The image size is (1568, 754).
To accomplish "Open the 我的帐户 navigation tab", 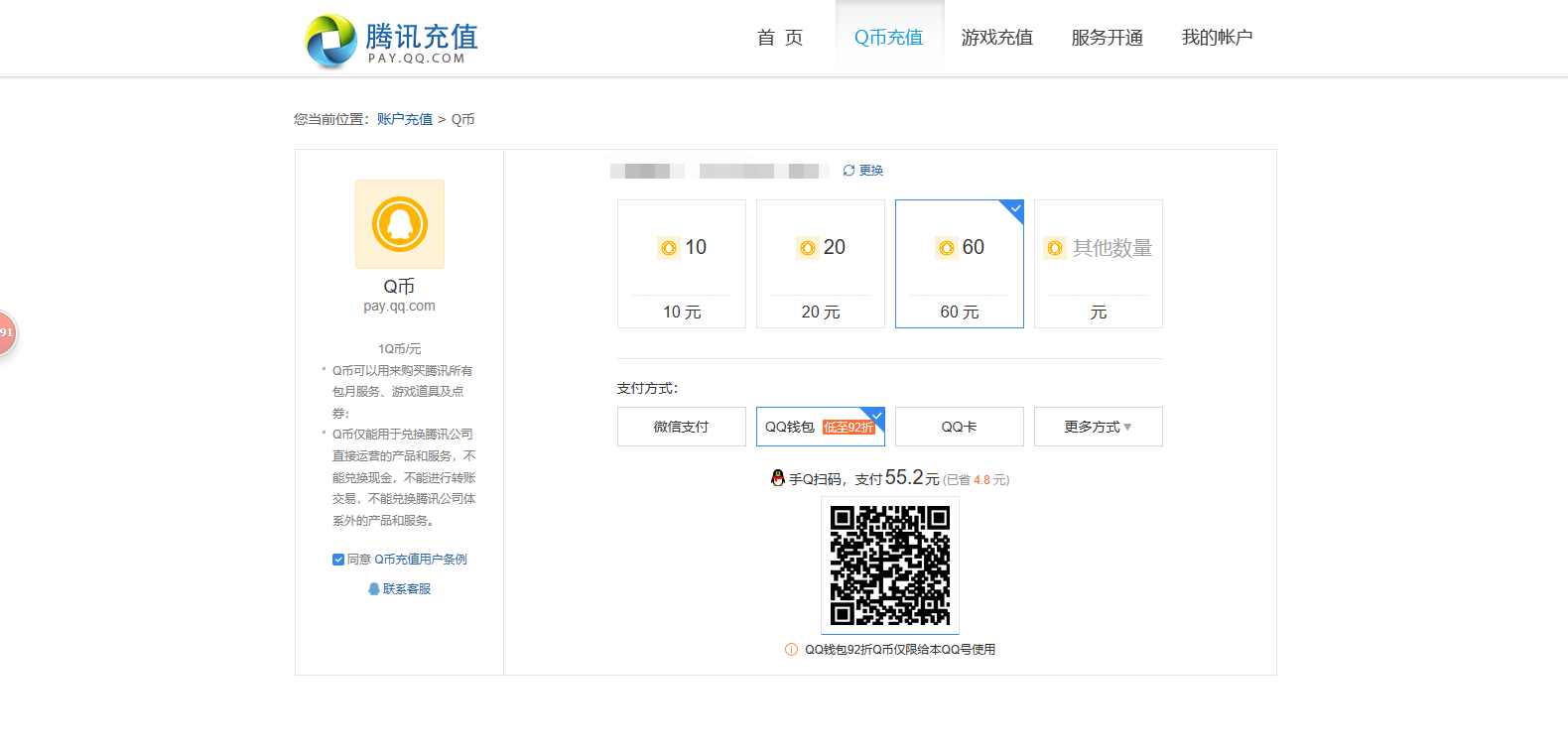I will click(1218, 38).
